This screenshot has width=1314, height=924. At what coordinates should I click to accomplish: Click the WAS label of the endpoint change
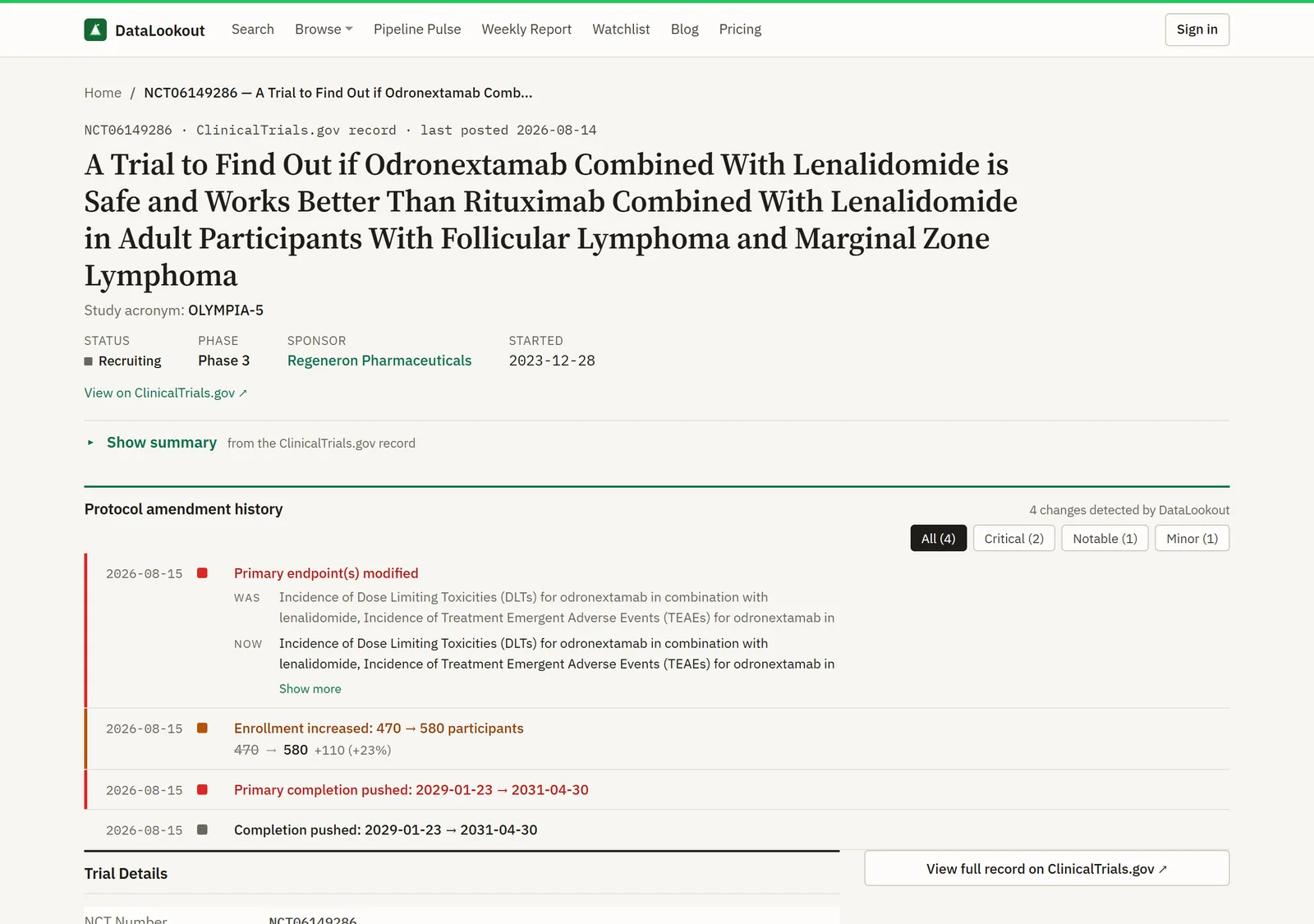(246, 598)
